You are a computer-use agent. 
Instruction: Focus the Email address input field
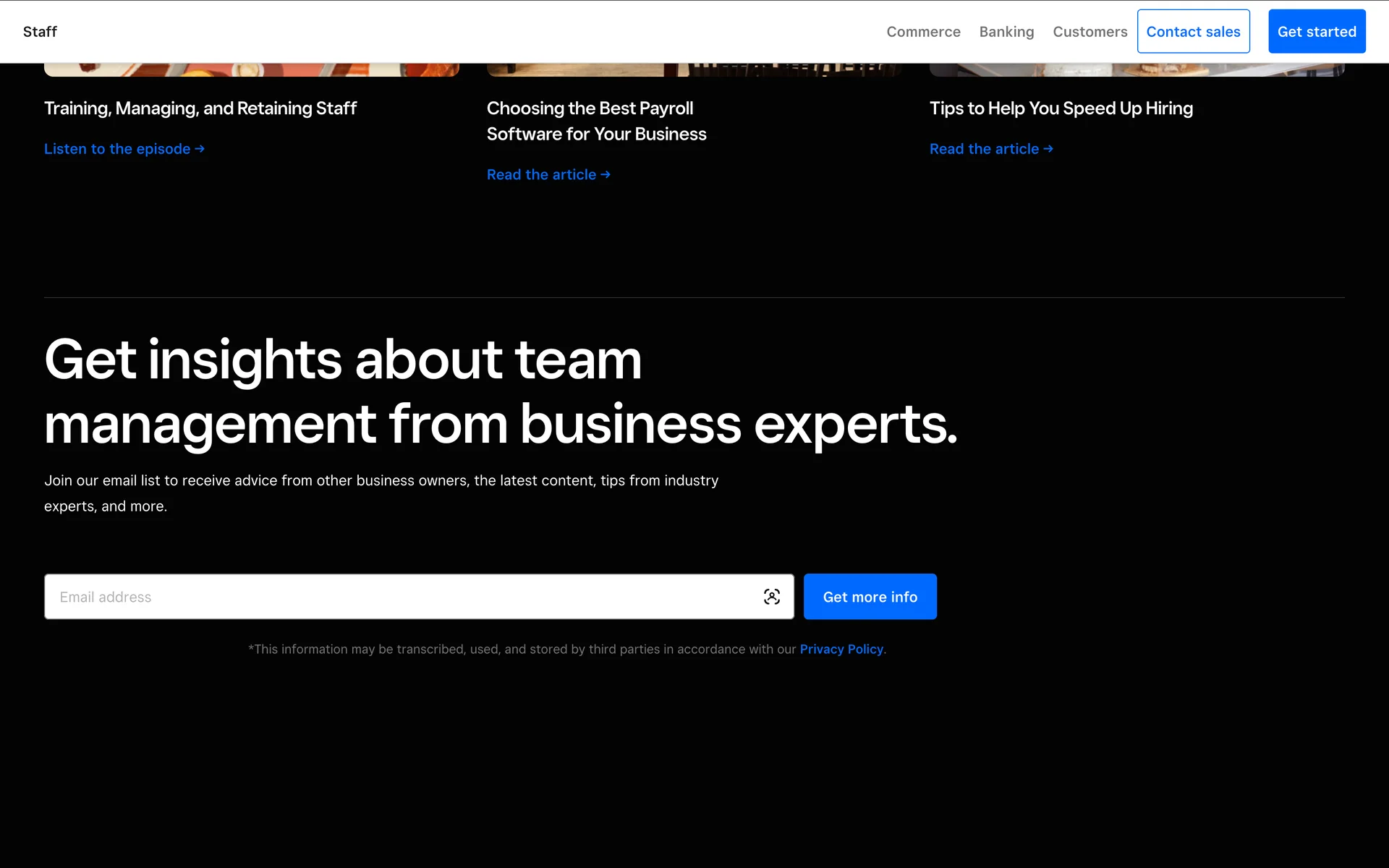click(x=398, y=597)
